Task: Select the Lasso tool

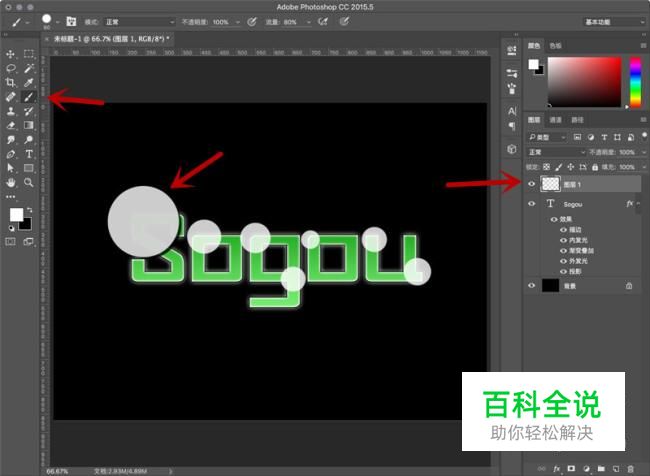Action: [x=10, y=68]
